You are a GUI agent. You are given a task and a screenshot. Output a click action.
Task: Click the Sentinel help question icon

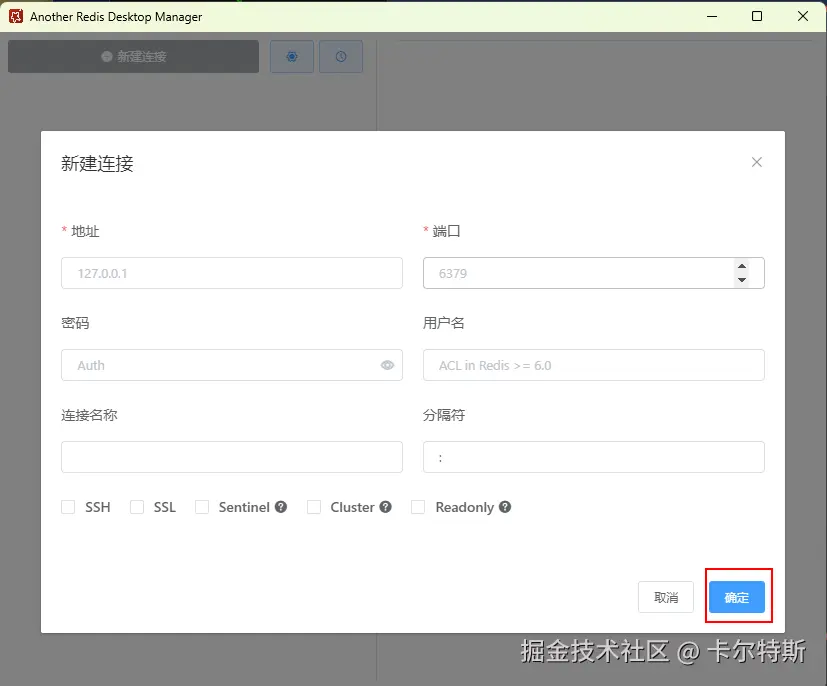(x=281, y=507)
